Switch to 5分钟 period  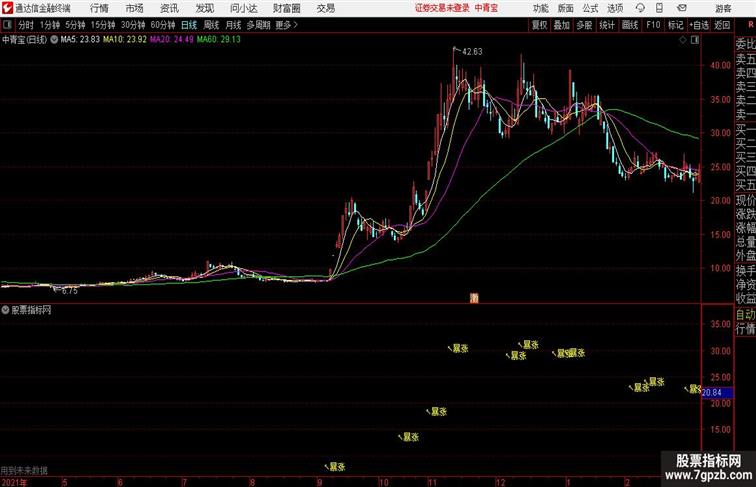coord(75,25)
